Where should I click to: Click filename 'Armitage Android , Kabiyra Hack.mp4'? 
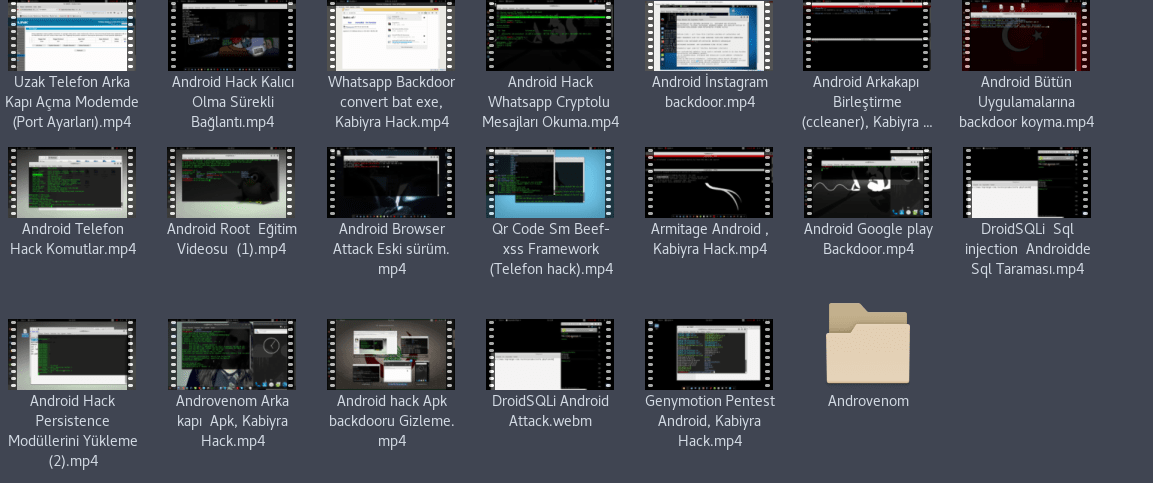[710, 239]
